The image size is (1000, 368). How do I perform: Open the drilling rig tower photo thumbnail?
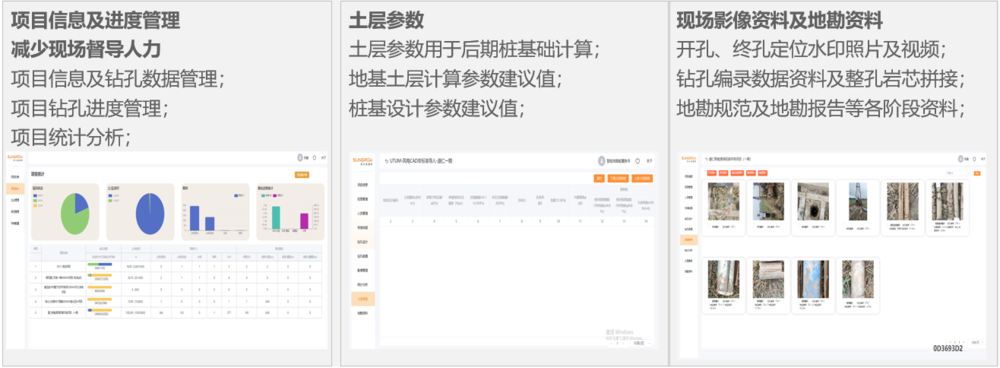click(x=858, y=202)
